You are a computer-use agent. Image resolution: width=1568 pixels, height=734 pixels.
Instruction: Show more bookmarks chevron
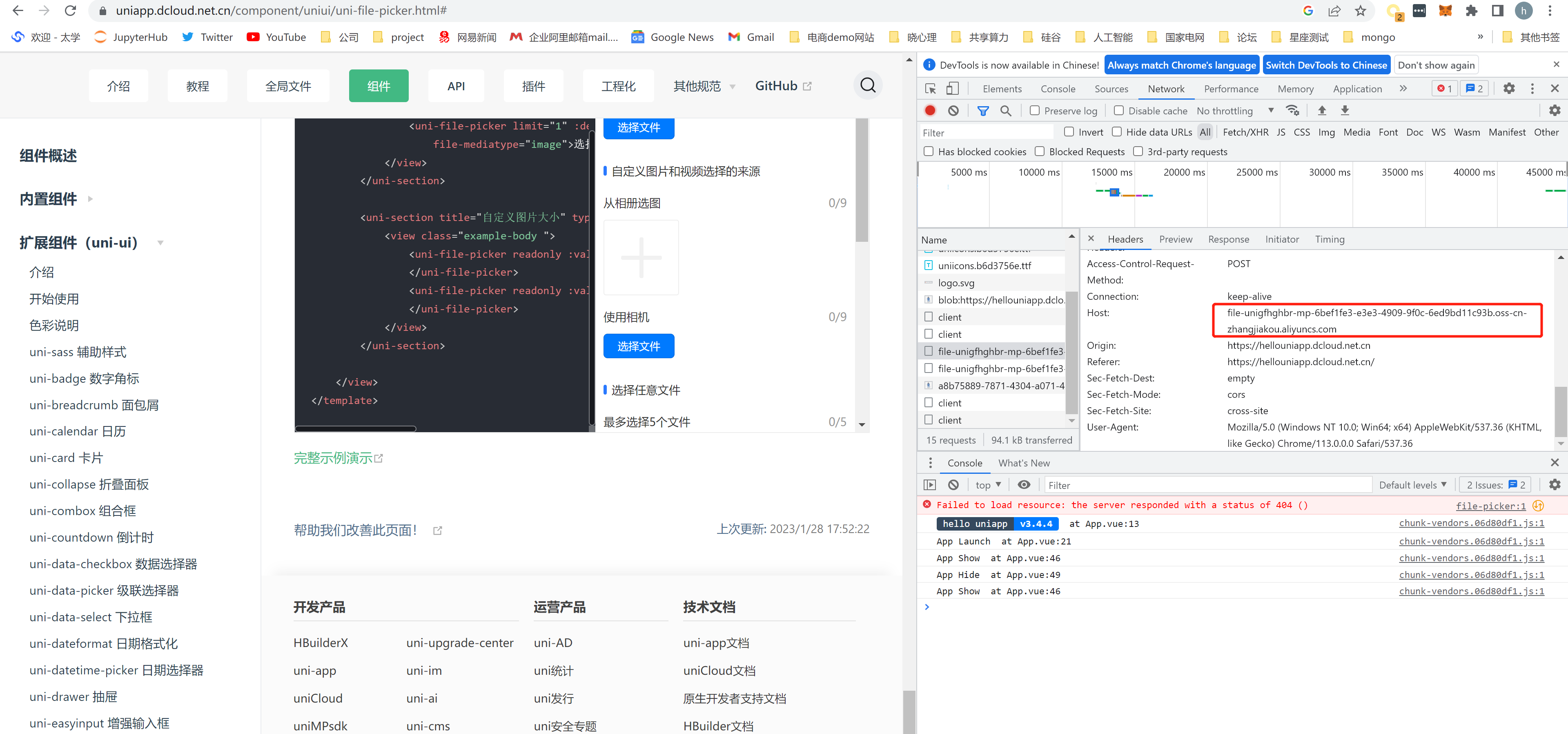click(1480, 36)
